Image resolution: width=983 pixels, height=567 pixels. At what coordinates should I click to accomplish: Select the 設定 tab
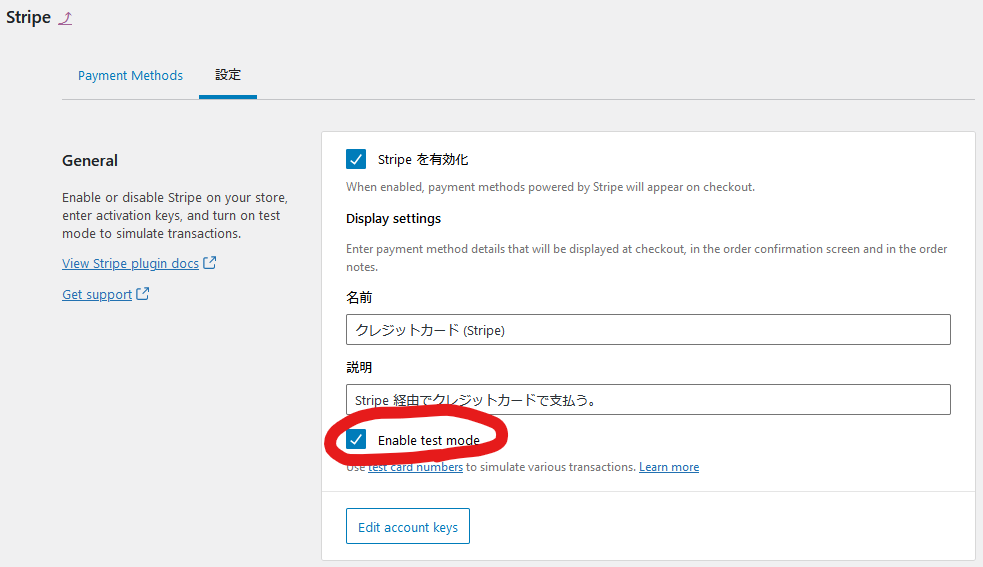click(228, 75)
